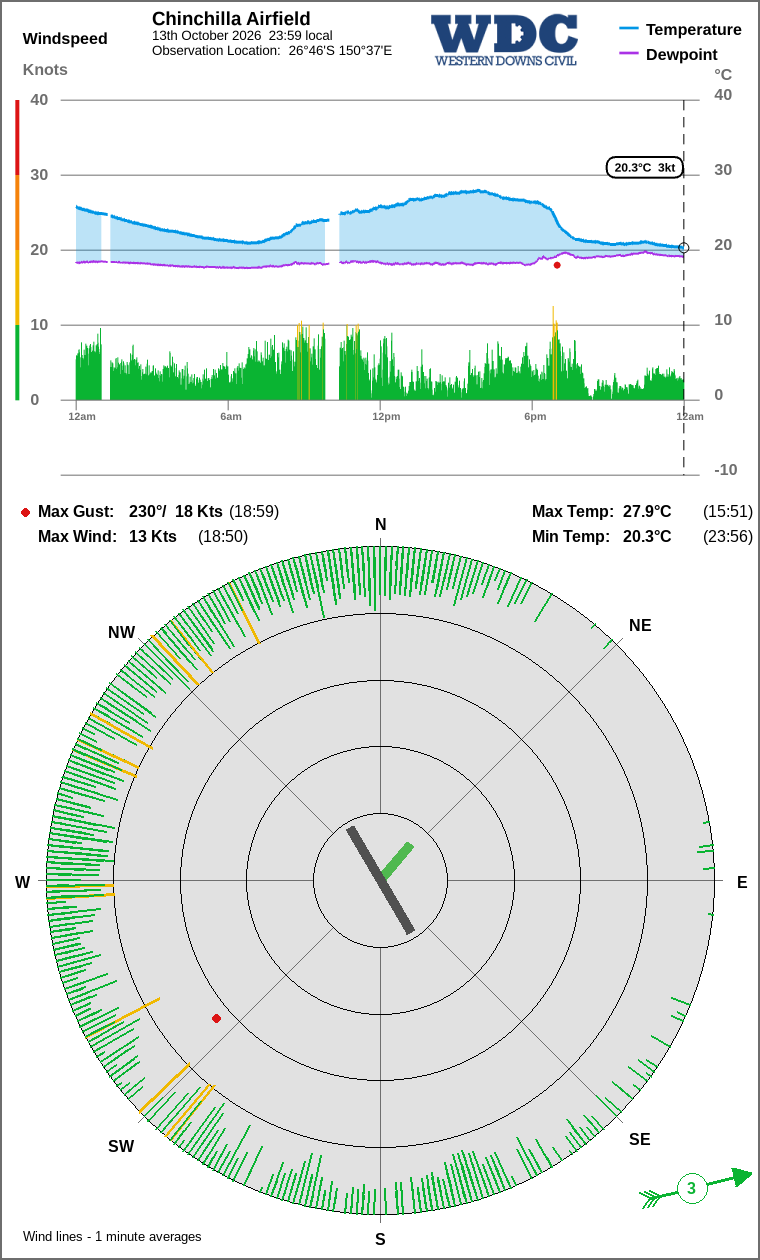The width and height of the screenshot is (760, 1260).
Task: Click the Temperature legend label
Action: point(694,29)
